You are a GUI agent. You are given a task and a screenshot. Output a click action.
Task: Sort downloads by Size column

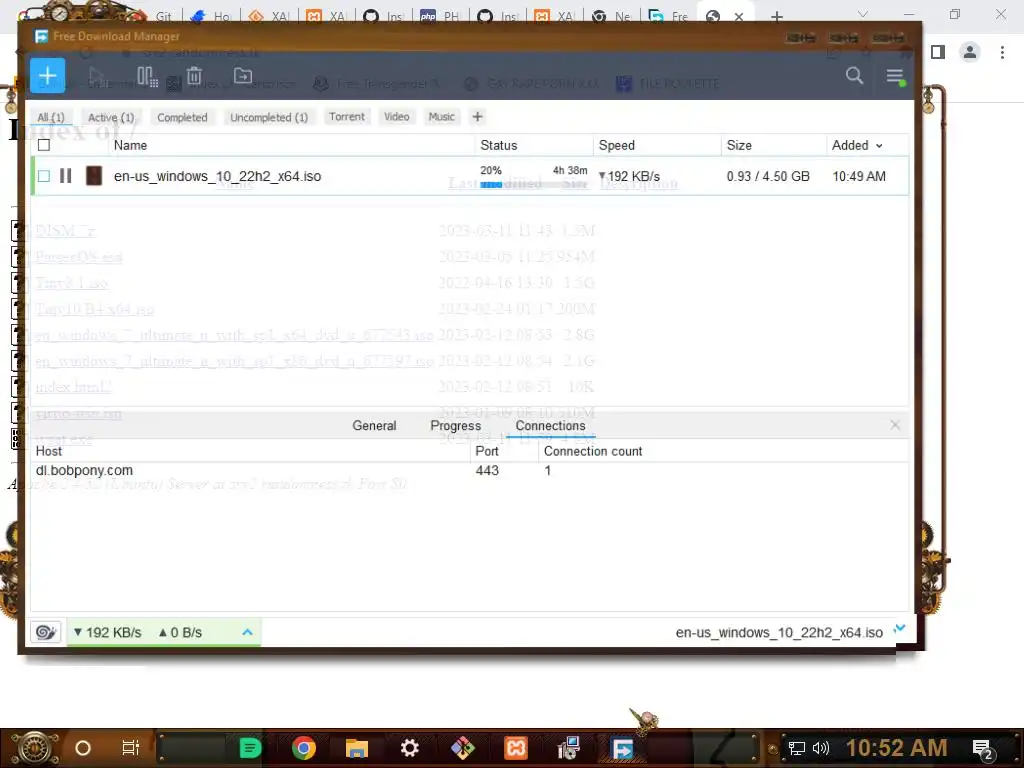pos(739,145)
